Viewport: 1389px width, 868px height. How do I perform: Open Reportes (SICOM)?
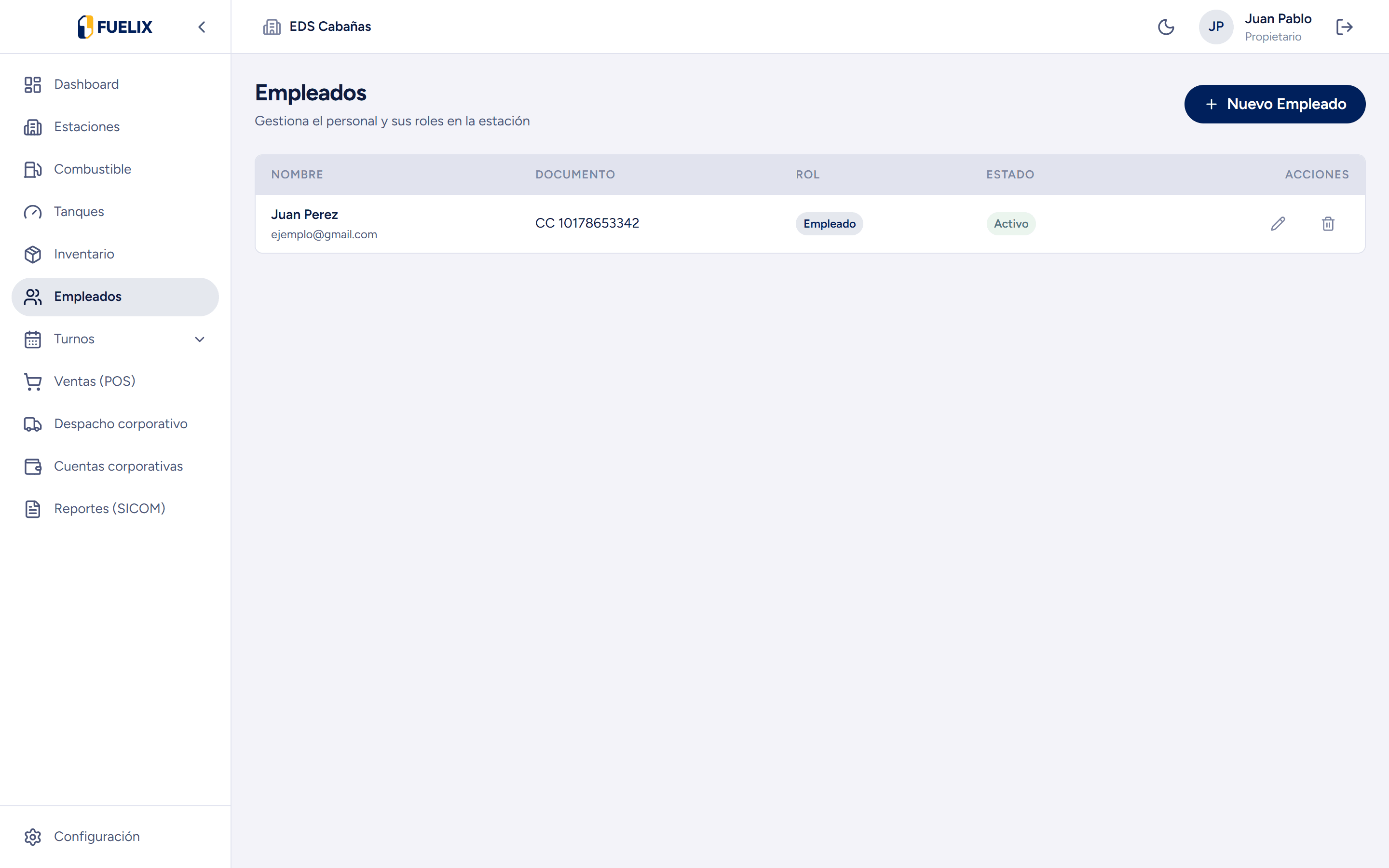[x=115, y=509]
